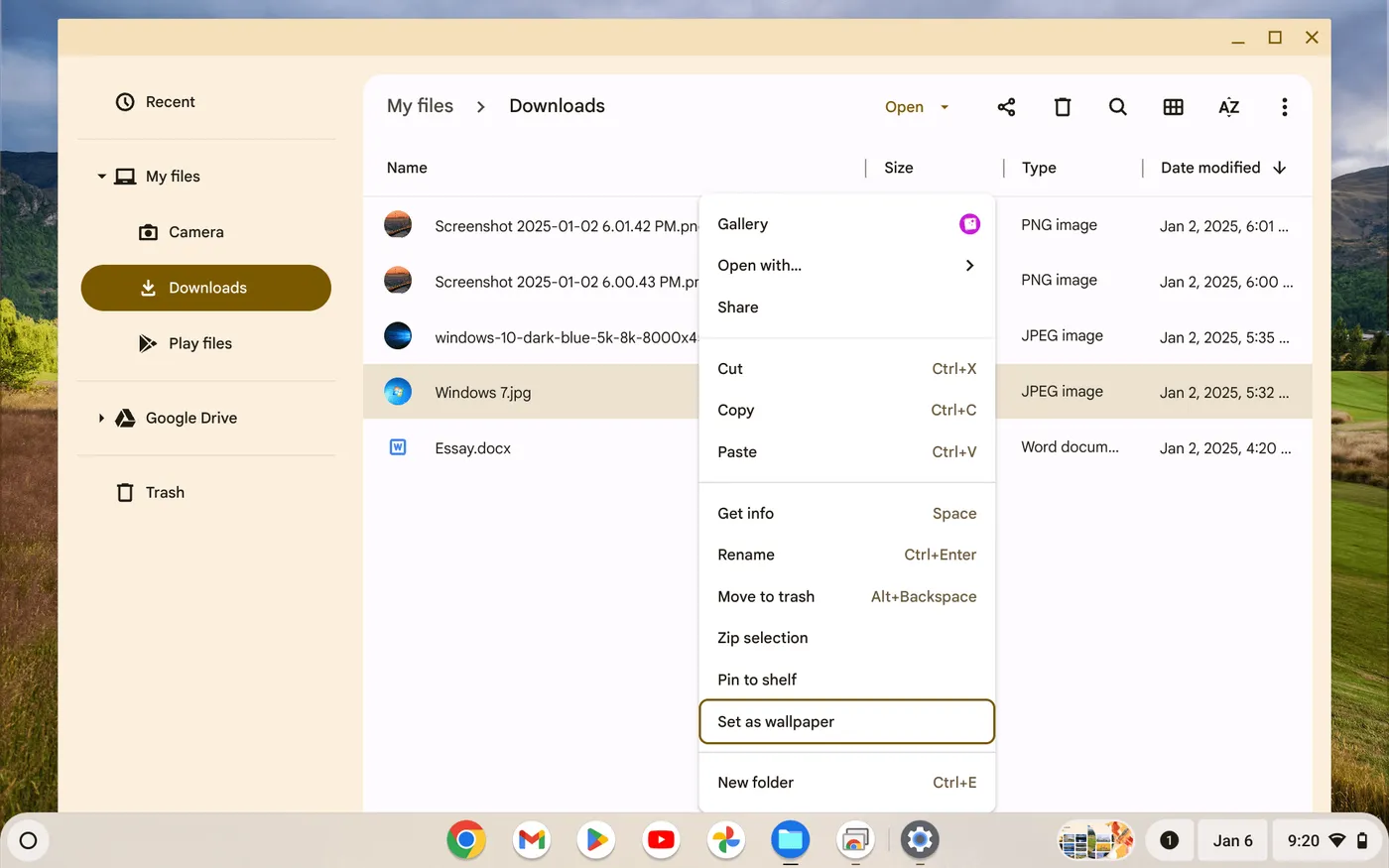The width and height of the screenshot is (1389, 868).
Task: Choose Gallery from the context menu
Action: point(847,224)
